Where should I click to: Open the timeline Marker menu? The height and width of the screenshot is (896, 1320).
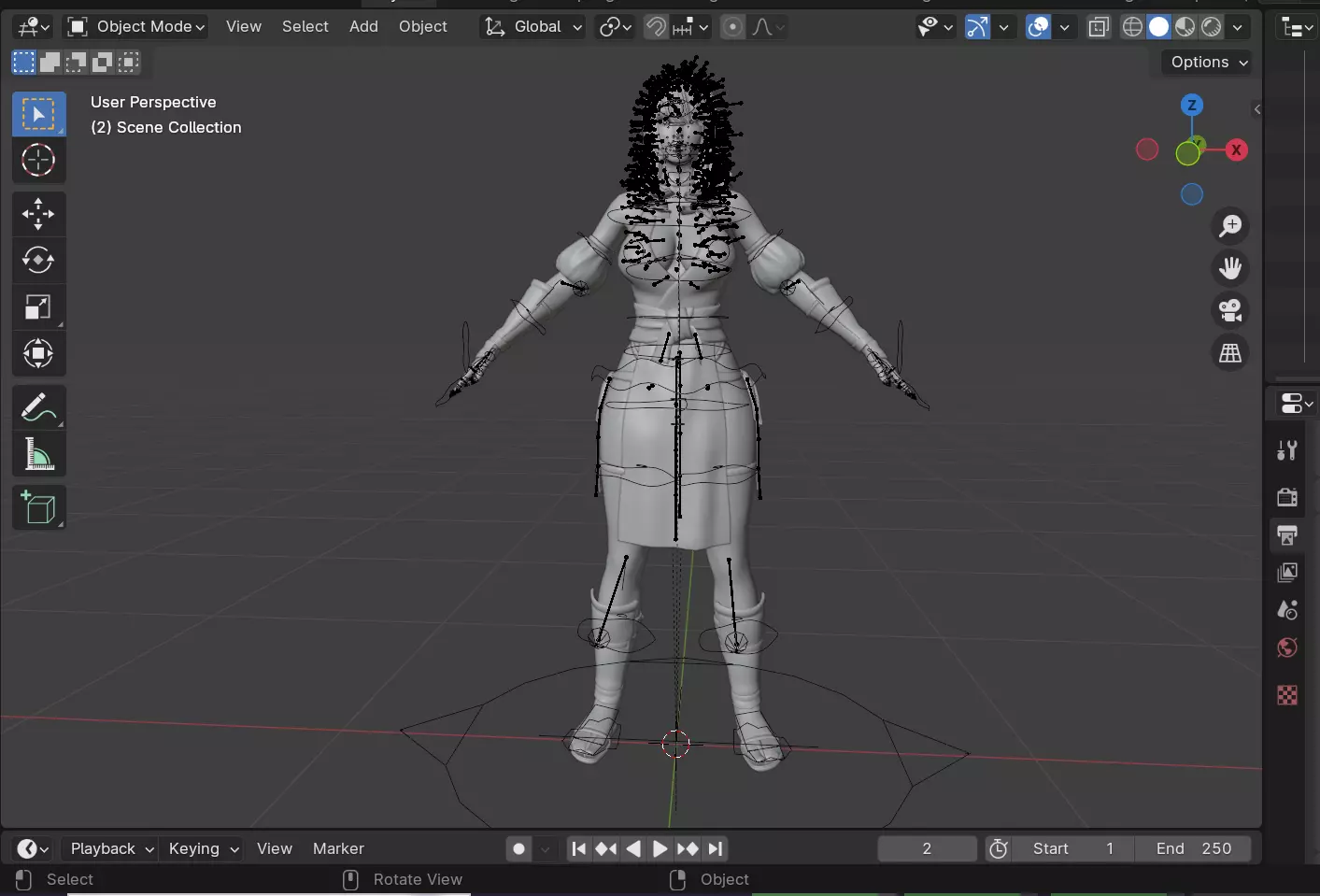click(x=338, y=848)
